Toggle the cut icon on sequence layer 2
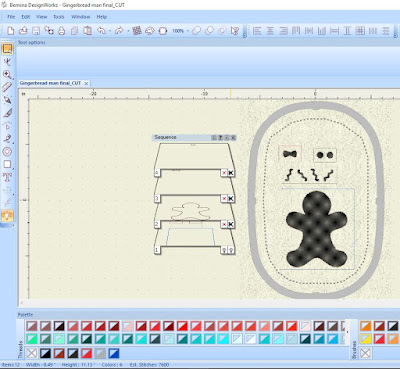Viewport: 400px width, 369px height. pyautogui.click(x=231, y=224)
